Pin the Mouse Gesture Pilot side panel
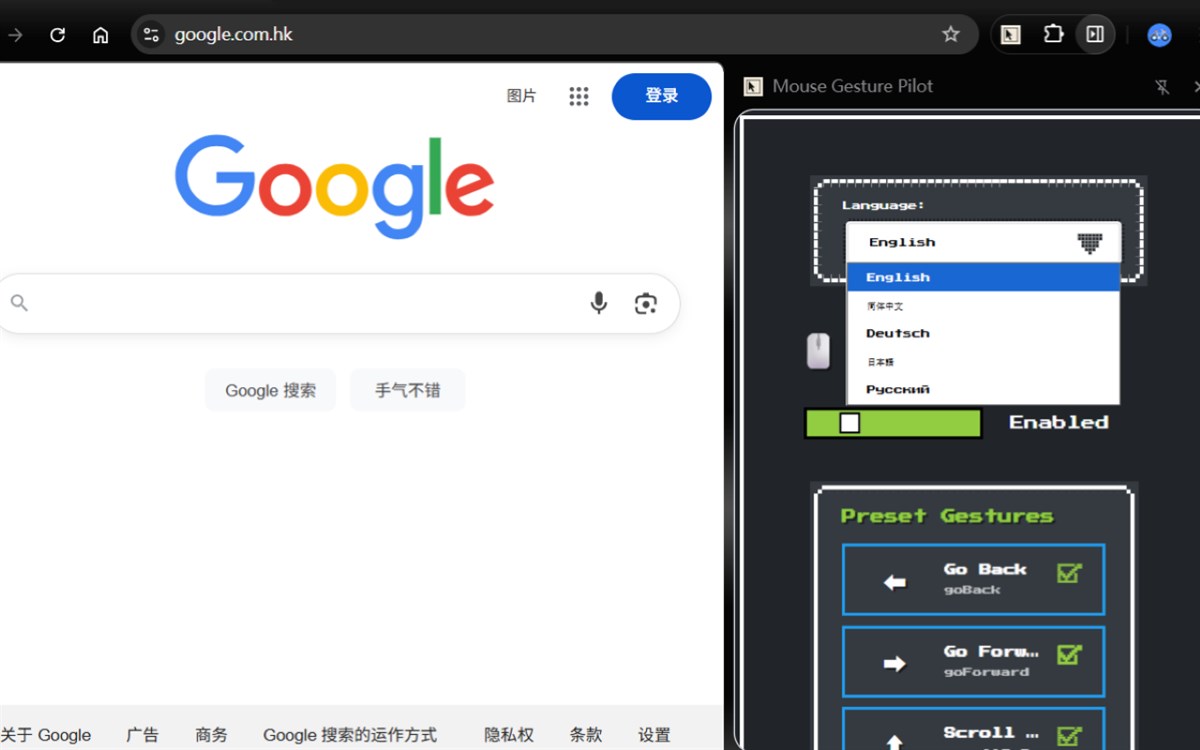 click(1162, 87)
